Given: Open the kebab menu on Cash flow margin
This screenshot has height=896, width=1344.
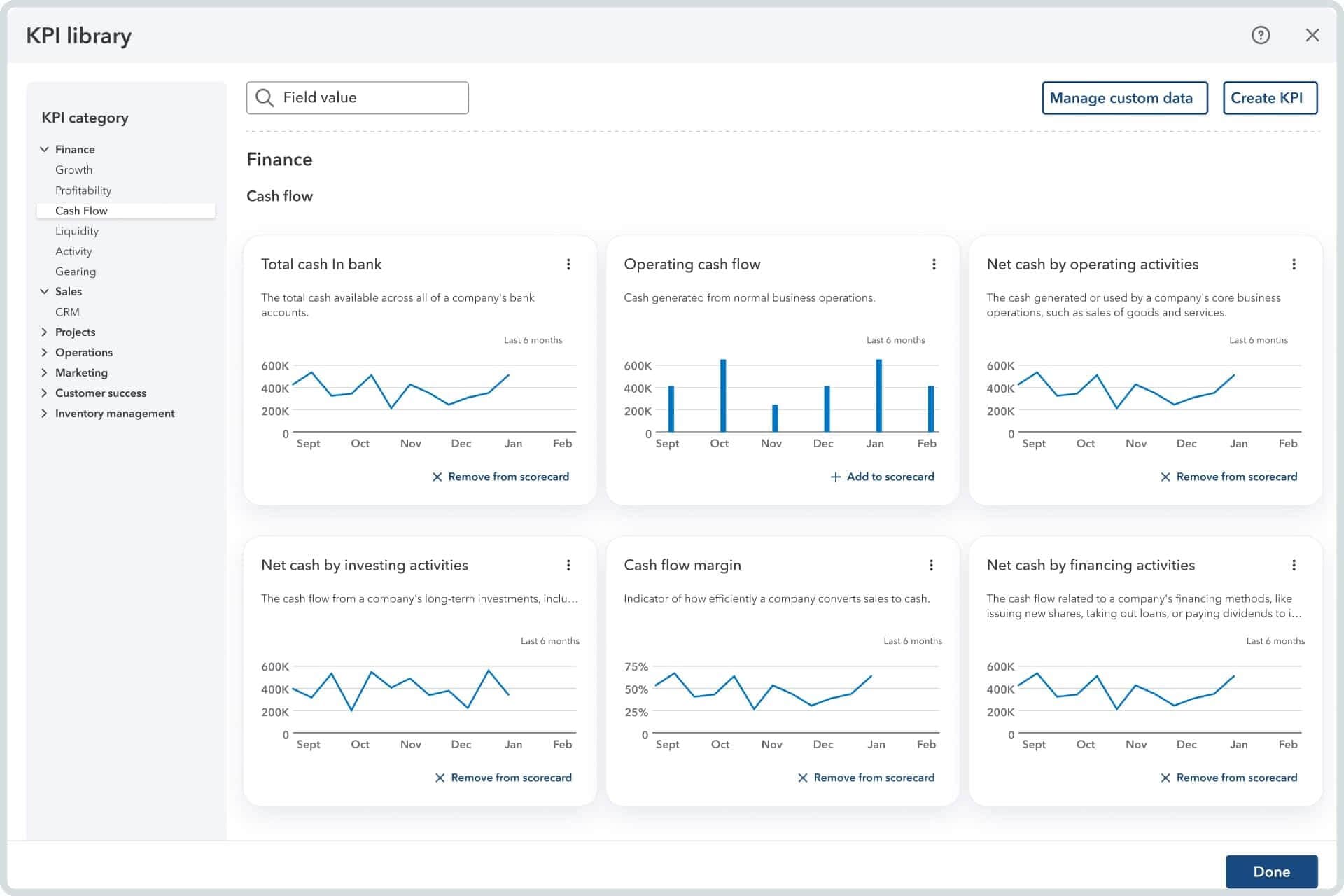Looking at the screenshot, I should tap(932, 565).
